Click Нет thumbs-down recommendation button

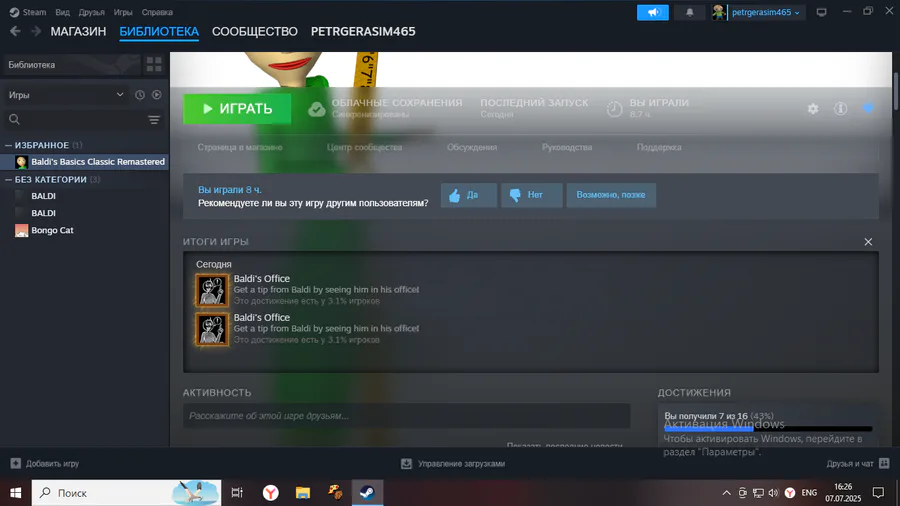coord(532,195)
